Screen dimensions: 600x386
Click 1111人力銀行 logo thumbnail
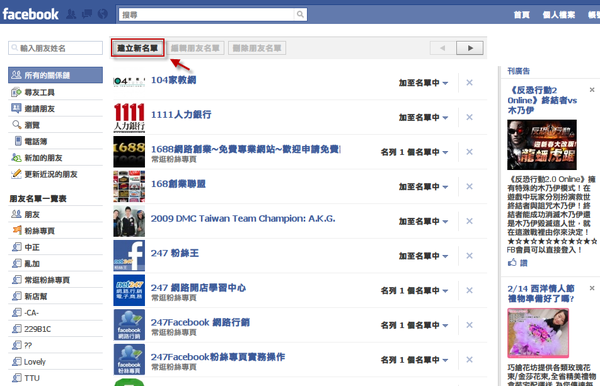coord(129,117)
